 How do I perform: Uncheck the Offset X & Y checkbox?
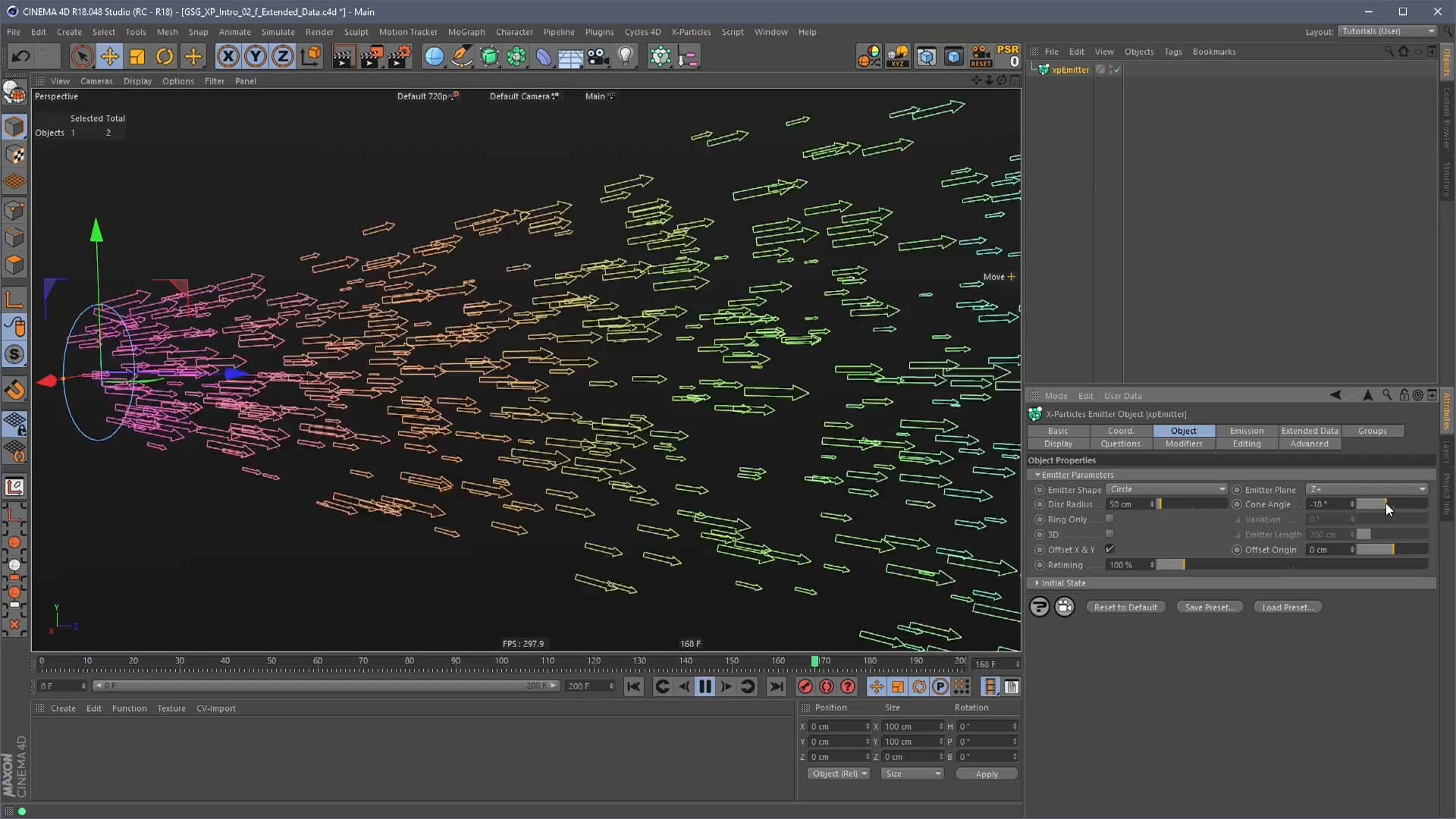pos(1109,549)
